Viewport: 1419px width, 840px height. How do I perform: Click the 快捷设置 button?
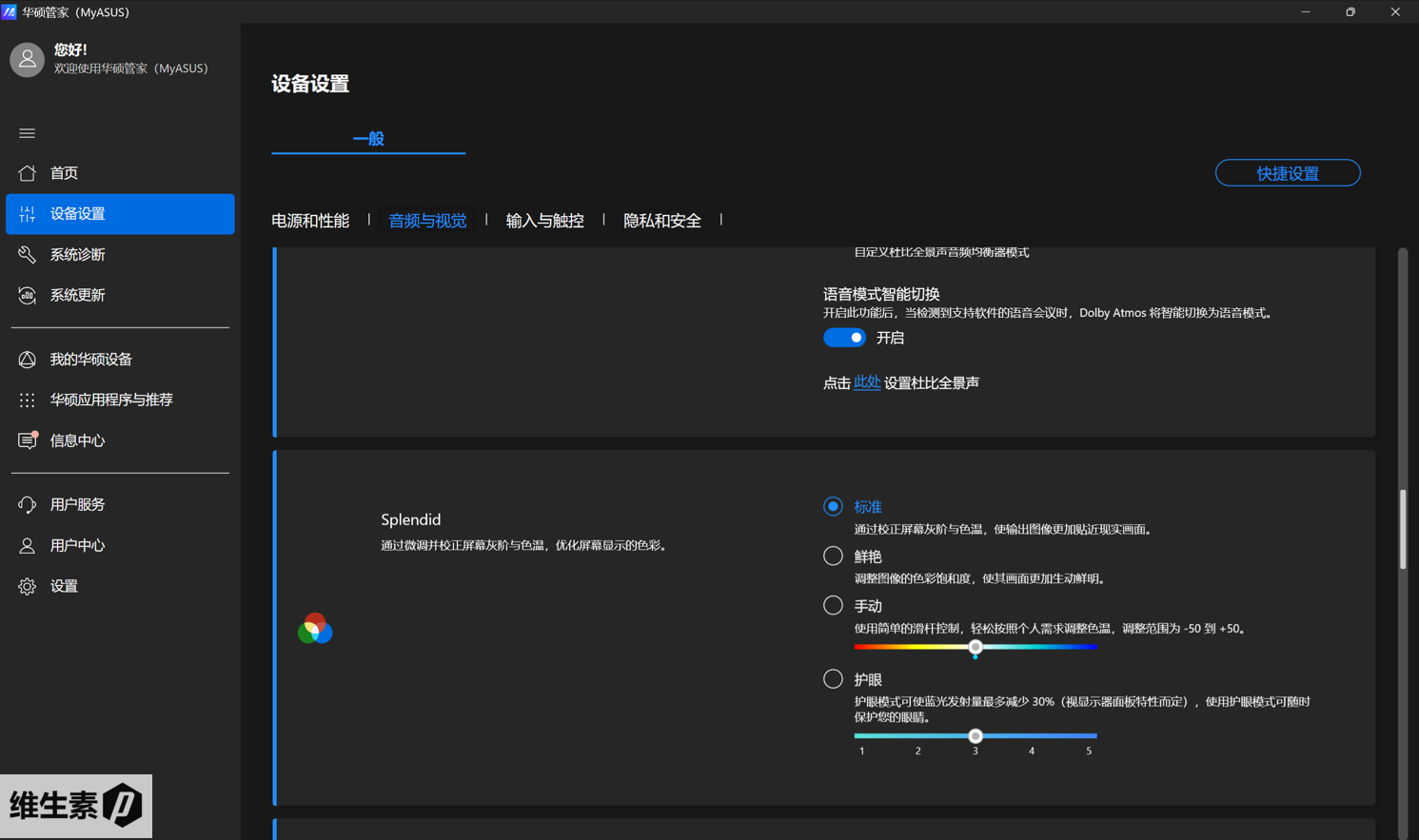pyautogui.click(x=1287, y=173)
